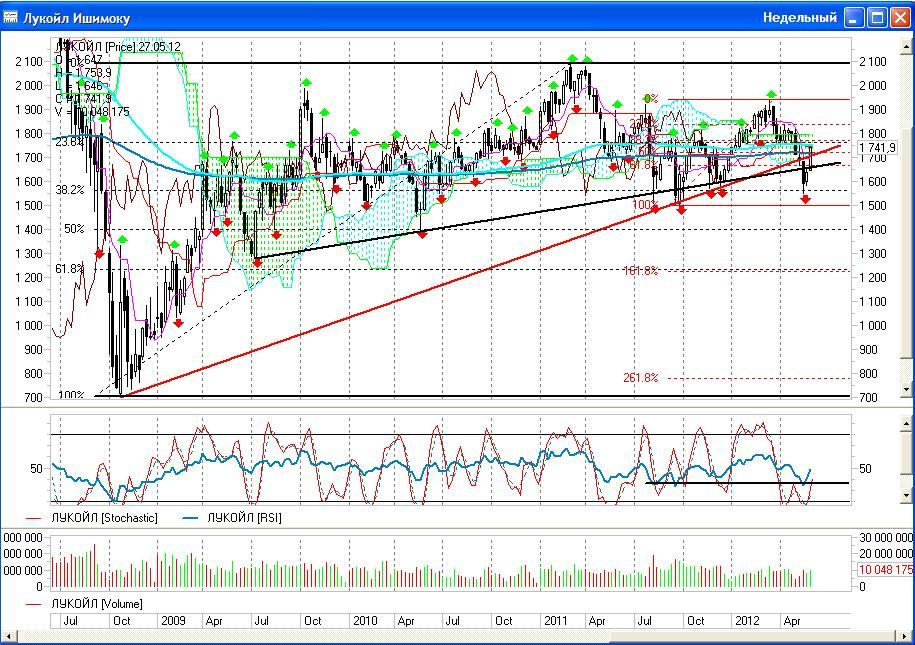The height and width of the screenshot is (645, 915).
Task: Click the 50% Fibonacci level label
Action: (x=74, y=229)
